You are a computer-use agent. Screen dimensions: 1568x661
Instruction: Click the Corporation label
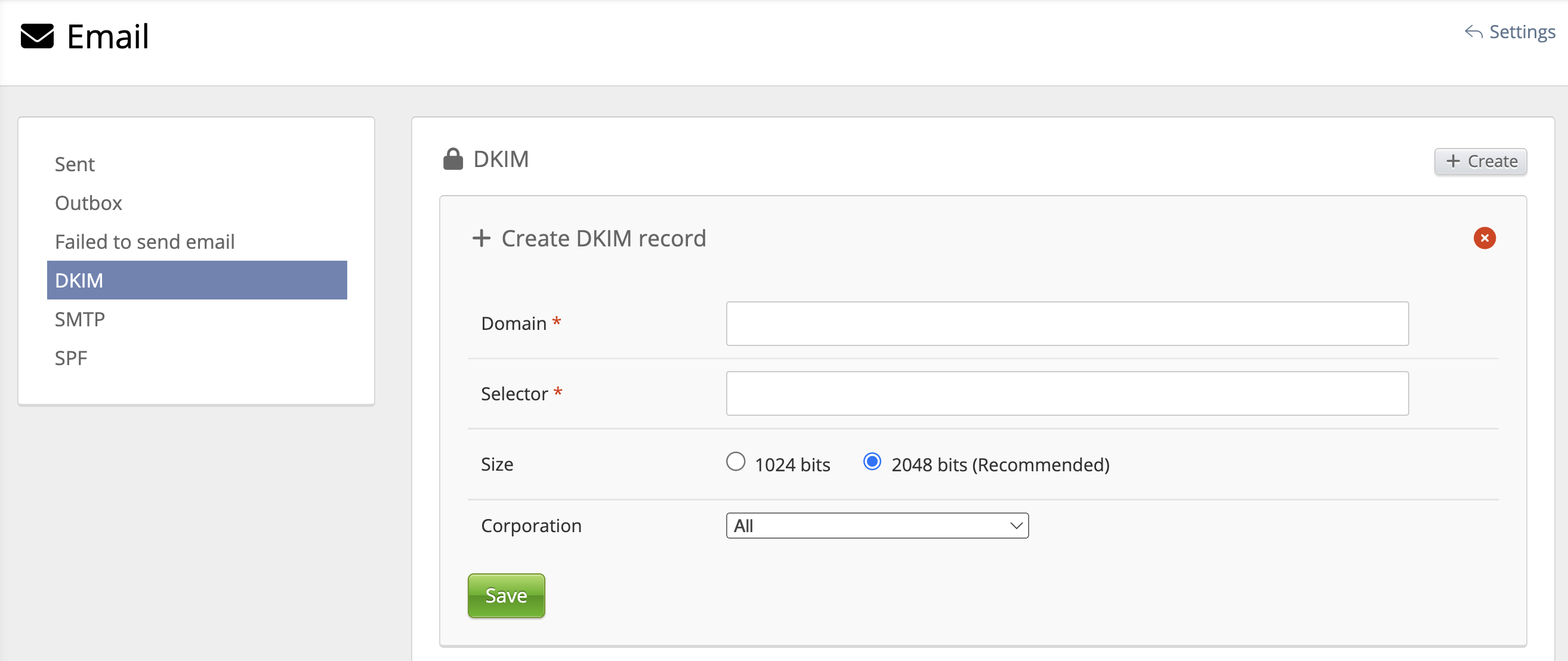pos(531,525)
